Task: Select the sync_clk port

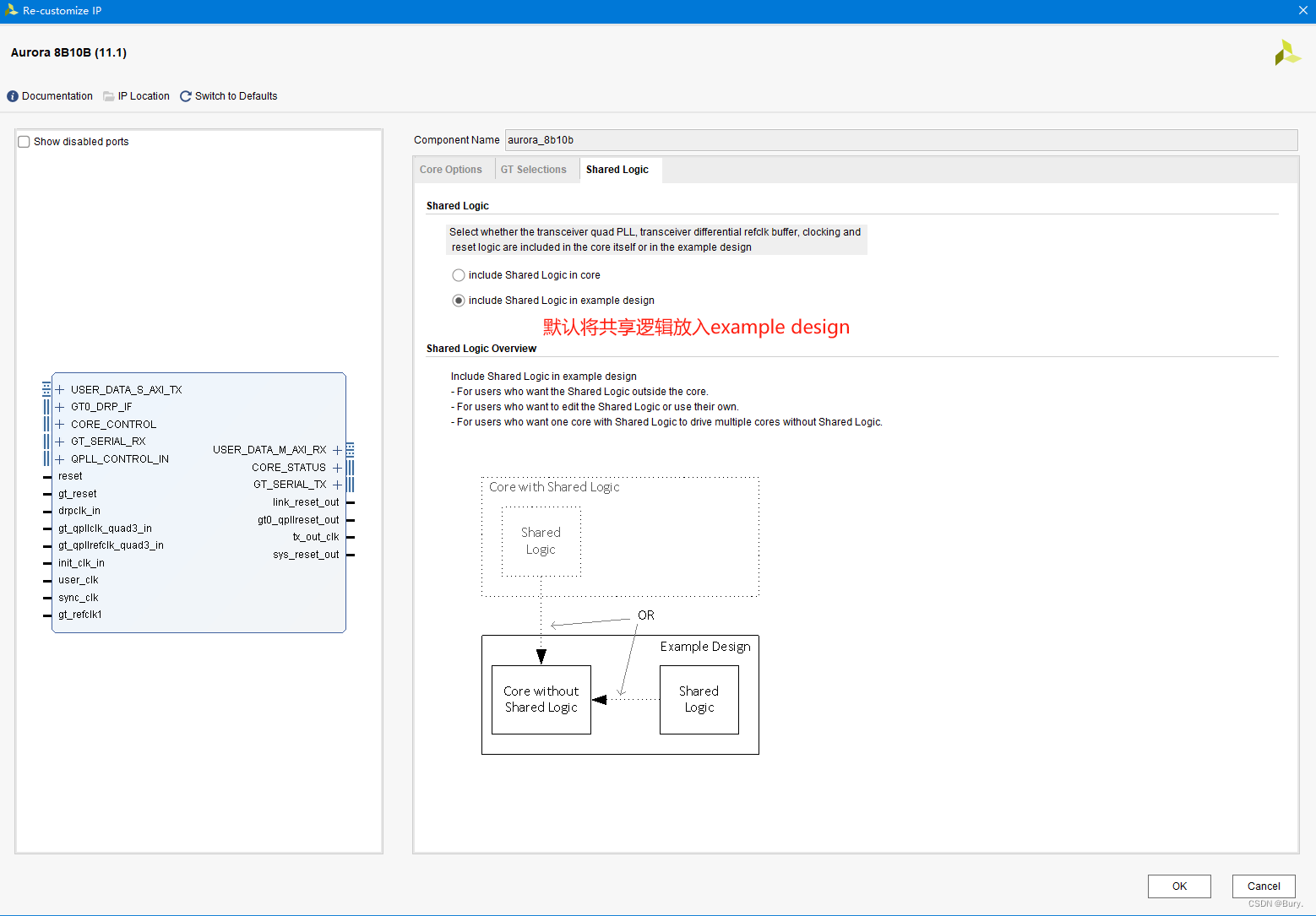Action: point(79,598)
